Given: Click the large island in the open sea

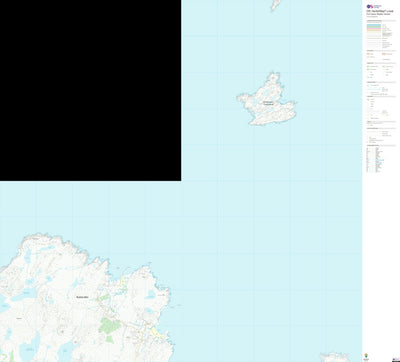Looking at the screenshot, I should [267, 99].
